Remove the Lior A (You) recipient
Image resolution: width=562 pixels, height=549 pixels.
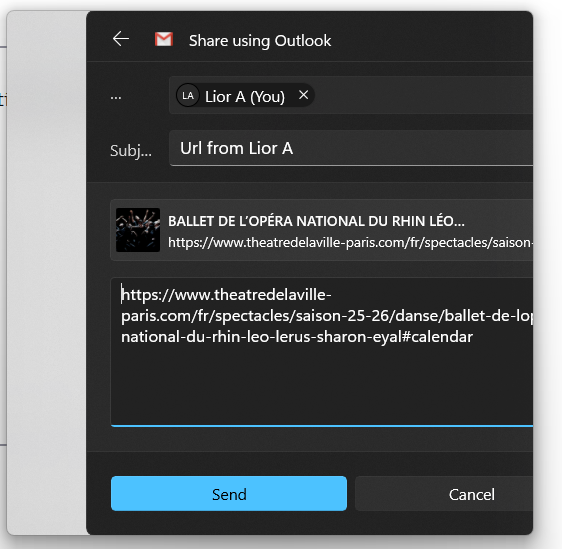point(304,95)
